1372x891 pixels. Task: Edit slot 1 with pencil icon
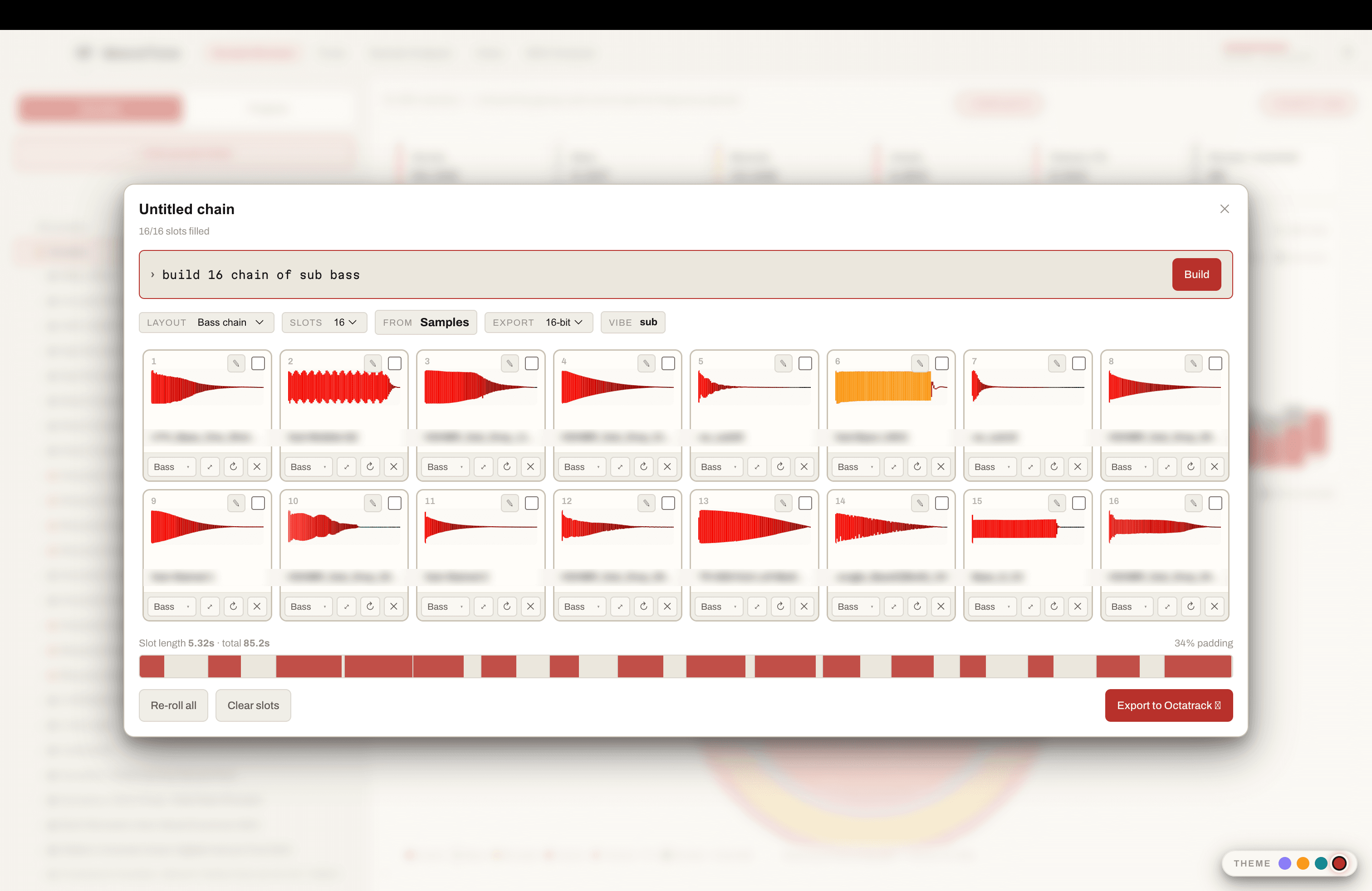236,363
